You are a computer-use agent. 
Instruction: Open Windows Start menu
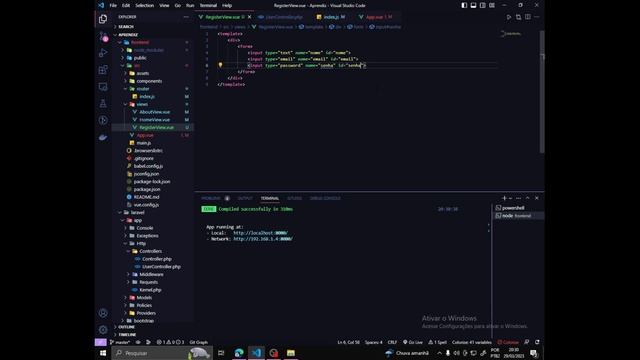103,353
